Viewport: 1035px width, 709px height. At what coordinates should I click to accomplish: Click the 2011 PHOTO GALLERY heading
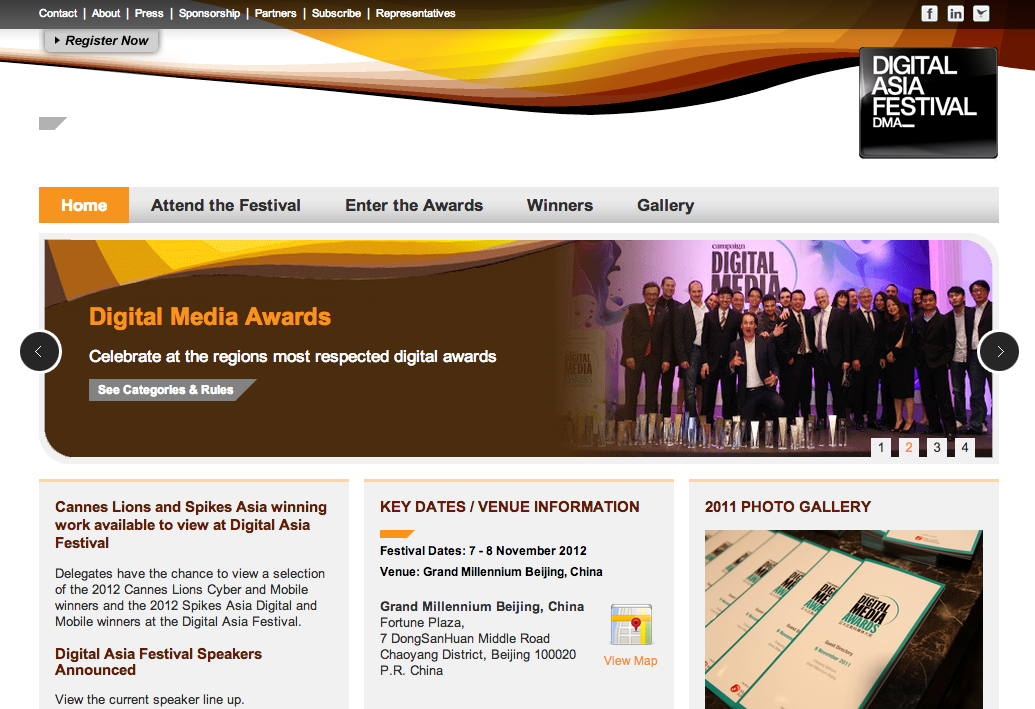point(787,507)
